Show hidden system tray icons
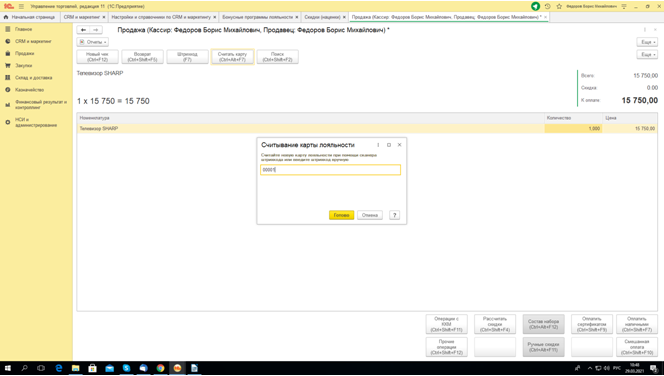This screenshot has height=376, width=664. point(590,368)
